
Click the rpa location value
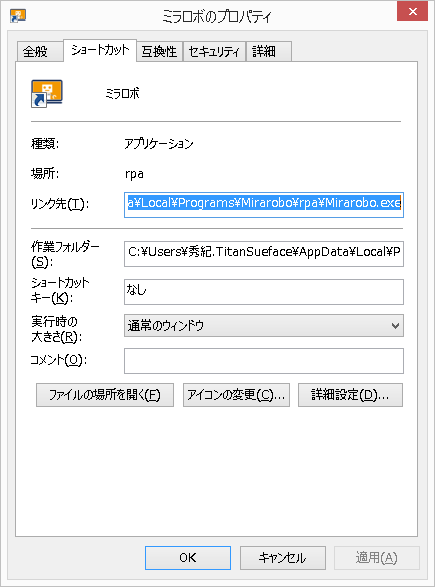(134, 174)
